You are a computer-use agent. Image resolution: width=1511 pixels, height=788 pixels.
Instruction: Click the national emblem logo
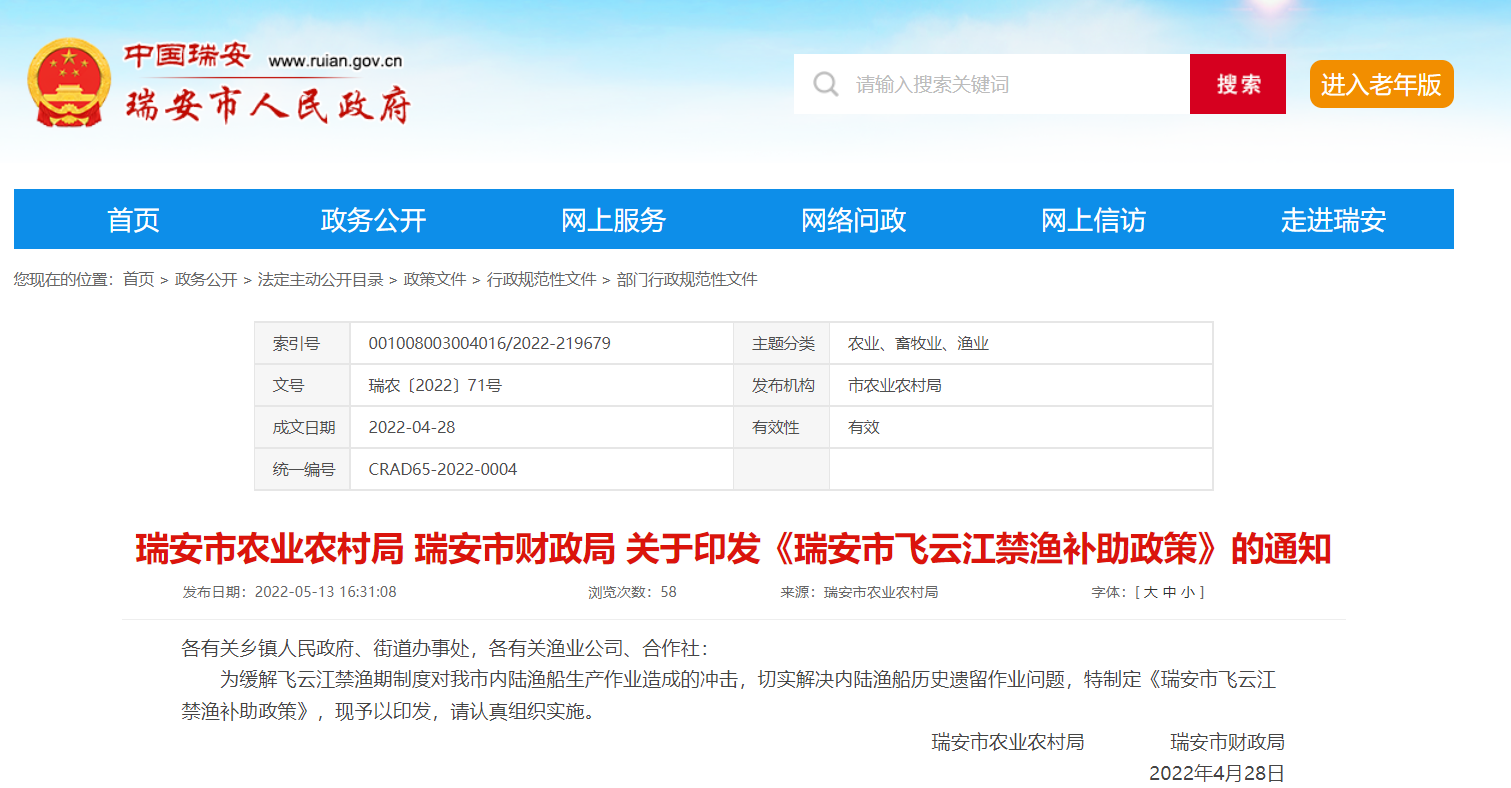[x=68, y=83]
